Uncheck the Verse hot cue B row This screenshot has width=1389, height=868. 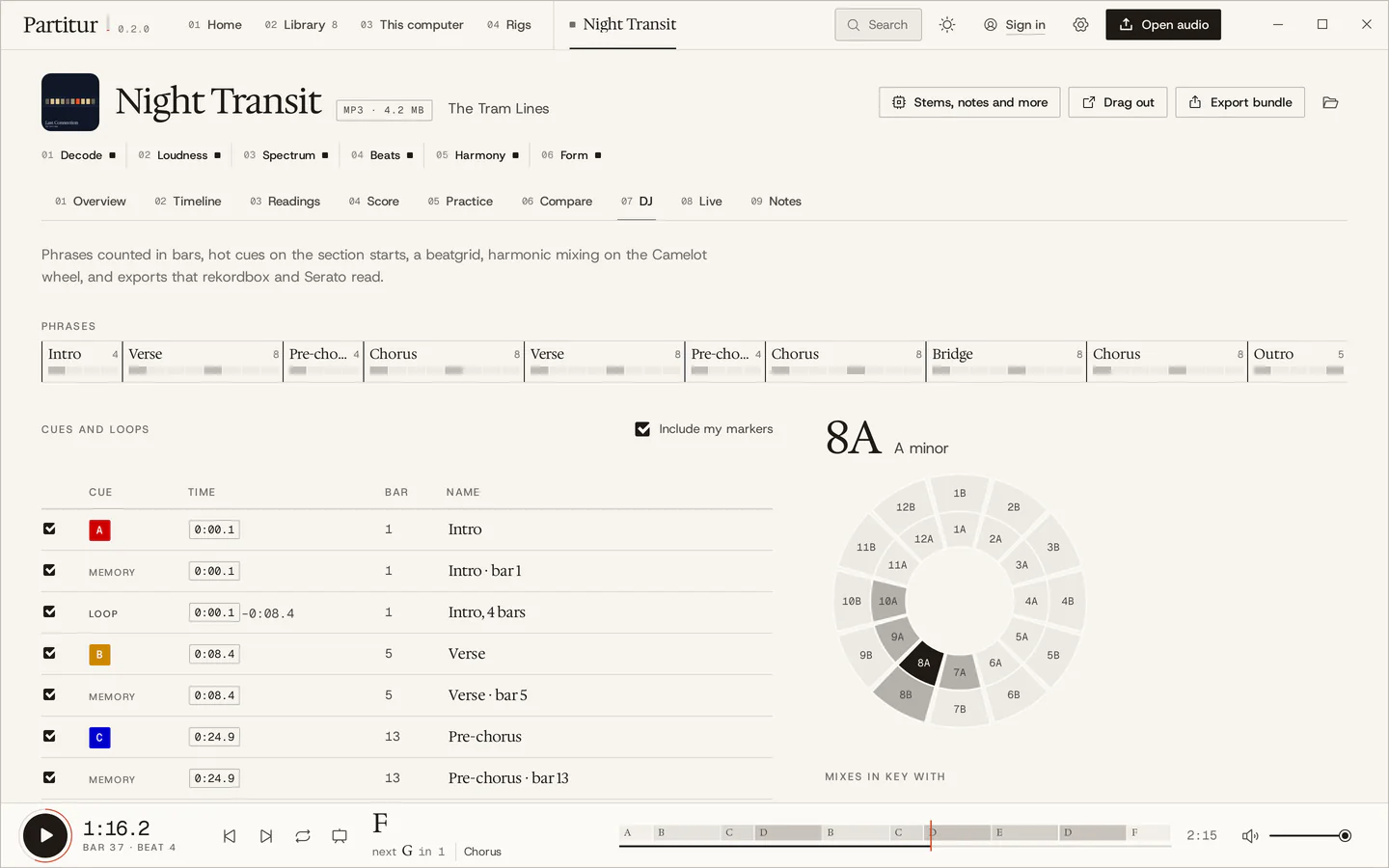[49, 653]
